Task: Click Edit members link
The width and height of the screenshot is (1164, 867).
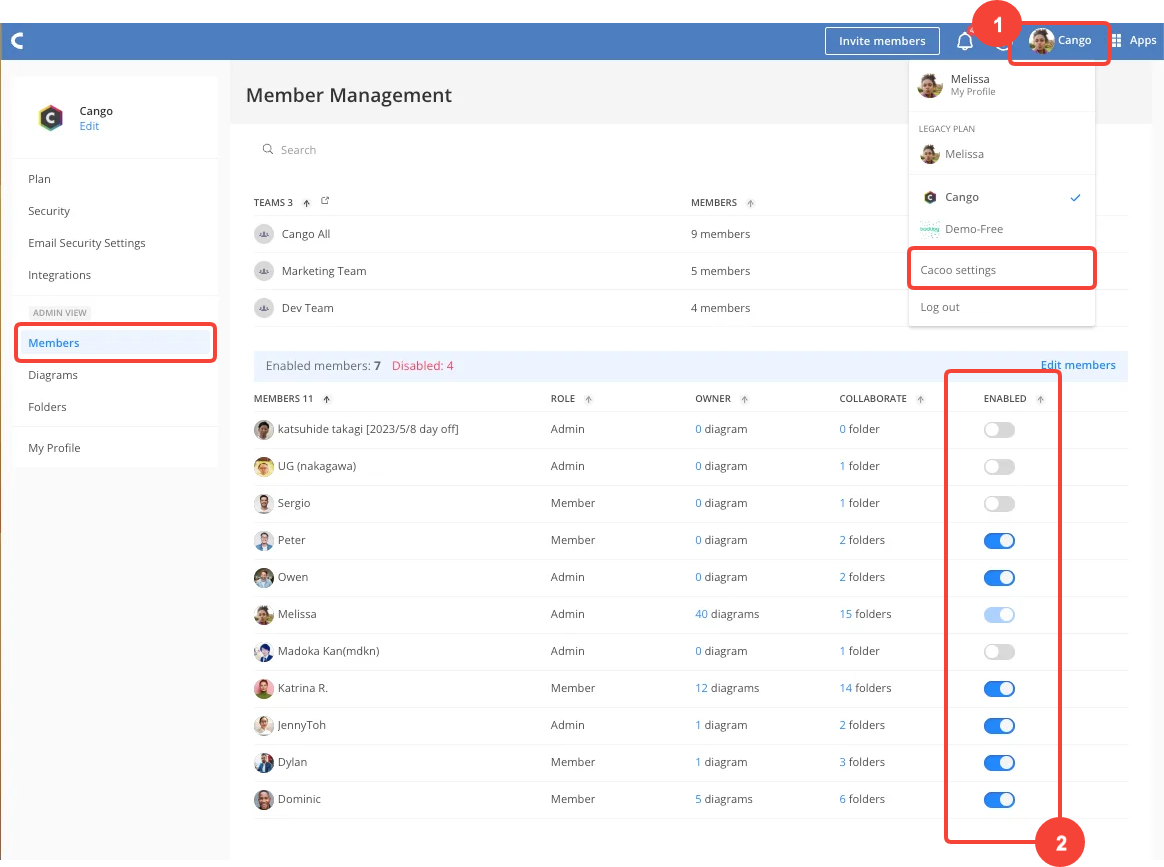Action: click(1078, 365)
